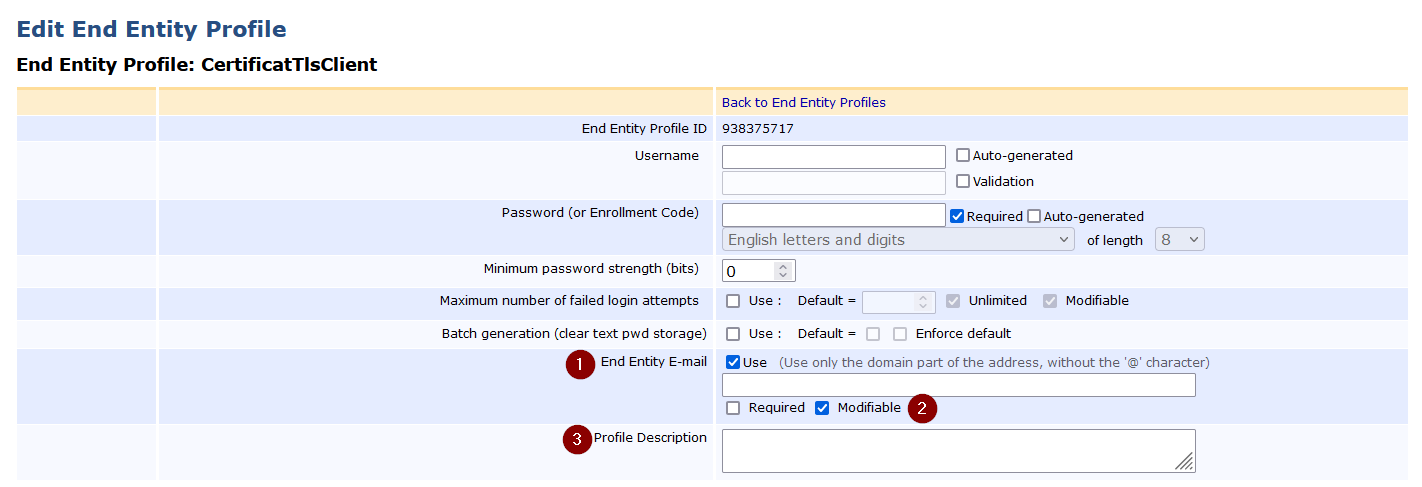Open the password length dropdown
The image size is (1422, 487).
[1179, 240]
